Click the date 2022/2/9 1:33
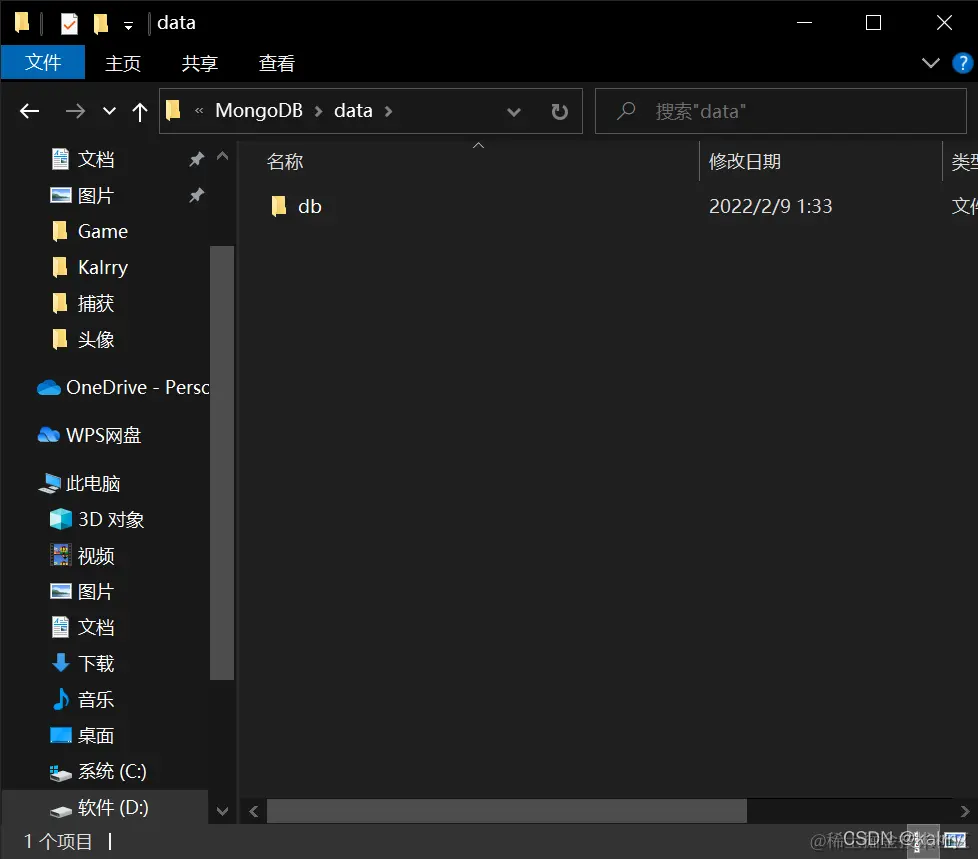The image size is (978, 859). click(x=770, y=206)
